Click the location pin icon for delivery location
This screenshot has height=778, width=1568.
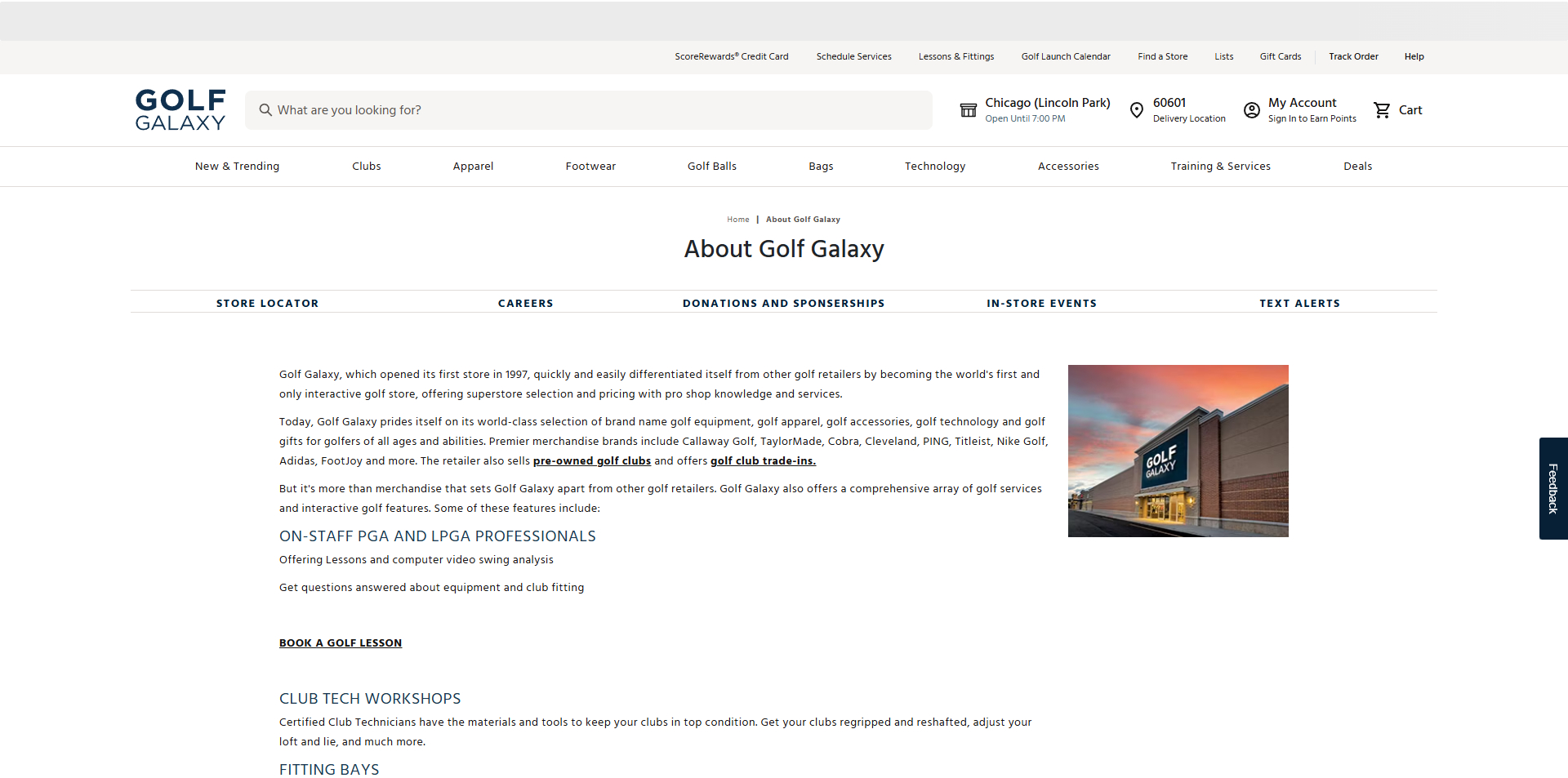click(x=1137, y=109)
